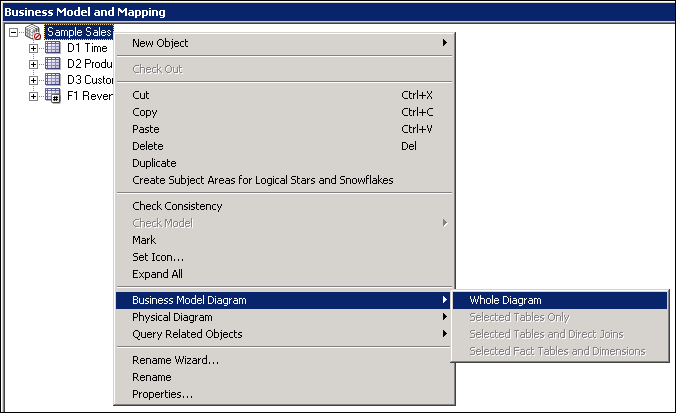Image resolution: width=676 pixels, height=413 pixels.
Task: Choose Check Consistency in context menu
Action: tap(177, 206)
